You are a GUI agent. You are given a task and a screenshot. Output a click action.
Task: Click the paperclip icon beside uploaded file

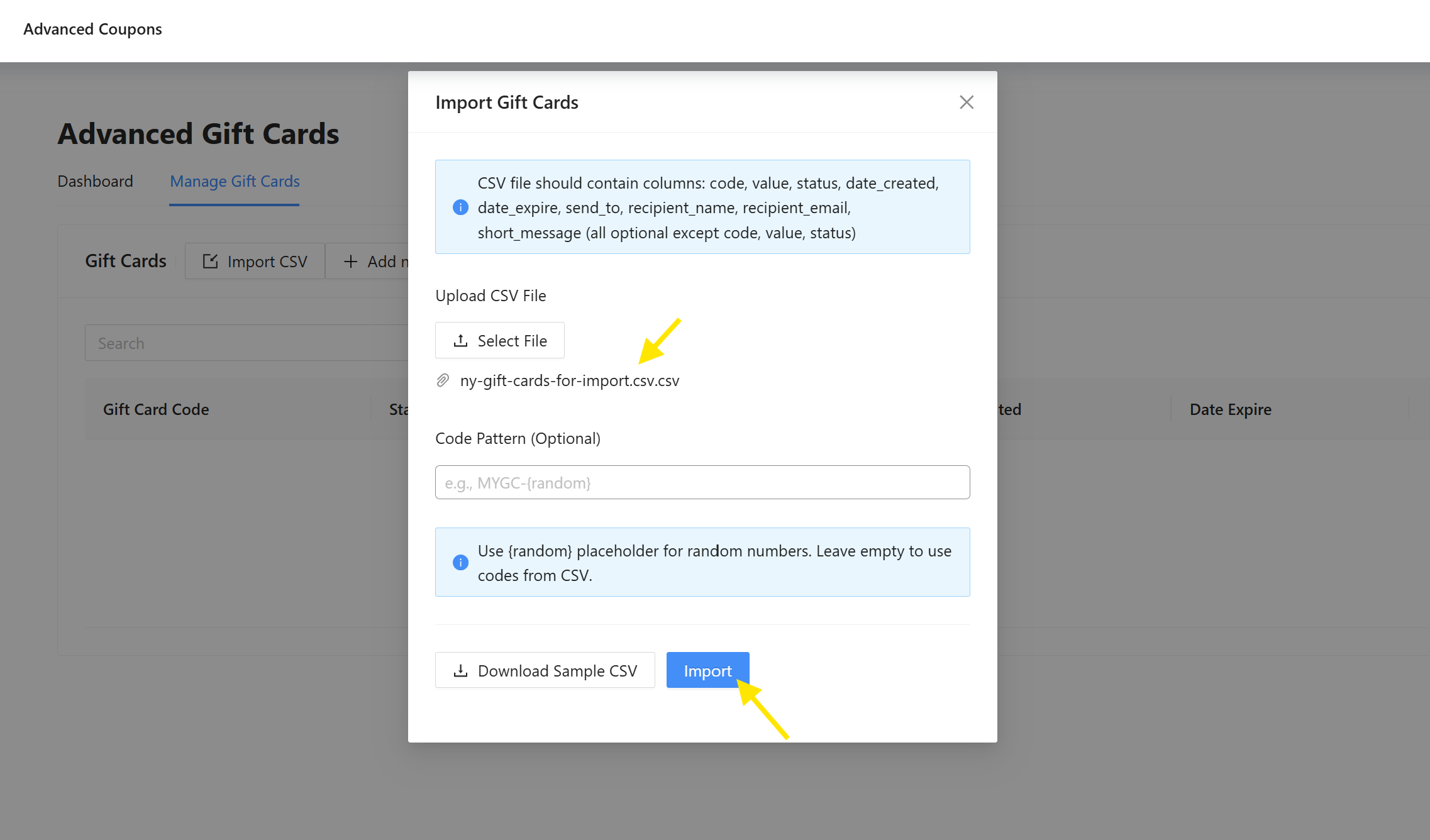tap(443, 380)
